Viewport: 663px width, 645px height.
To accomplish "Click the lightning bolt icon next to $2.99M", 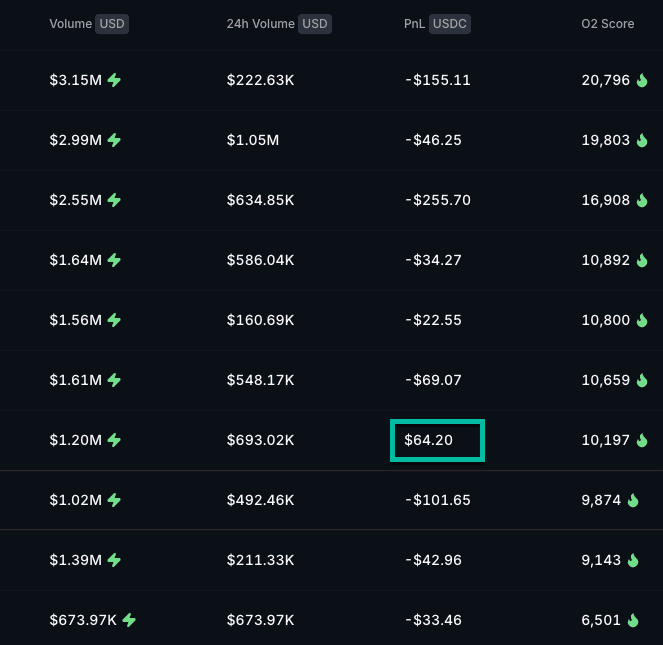I will tap(114, 140).
